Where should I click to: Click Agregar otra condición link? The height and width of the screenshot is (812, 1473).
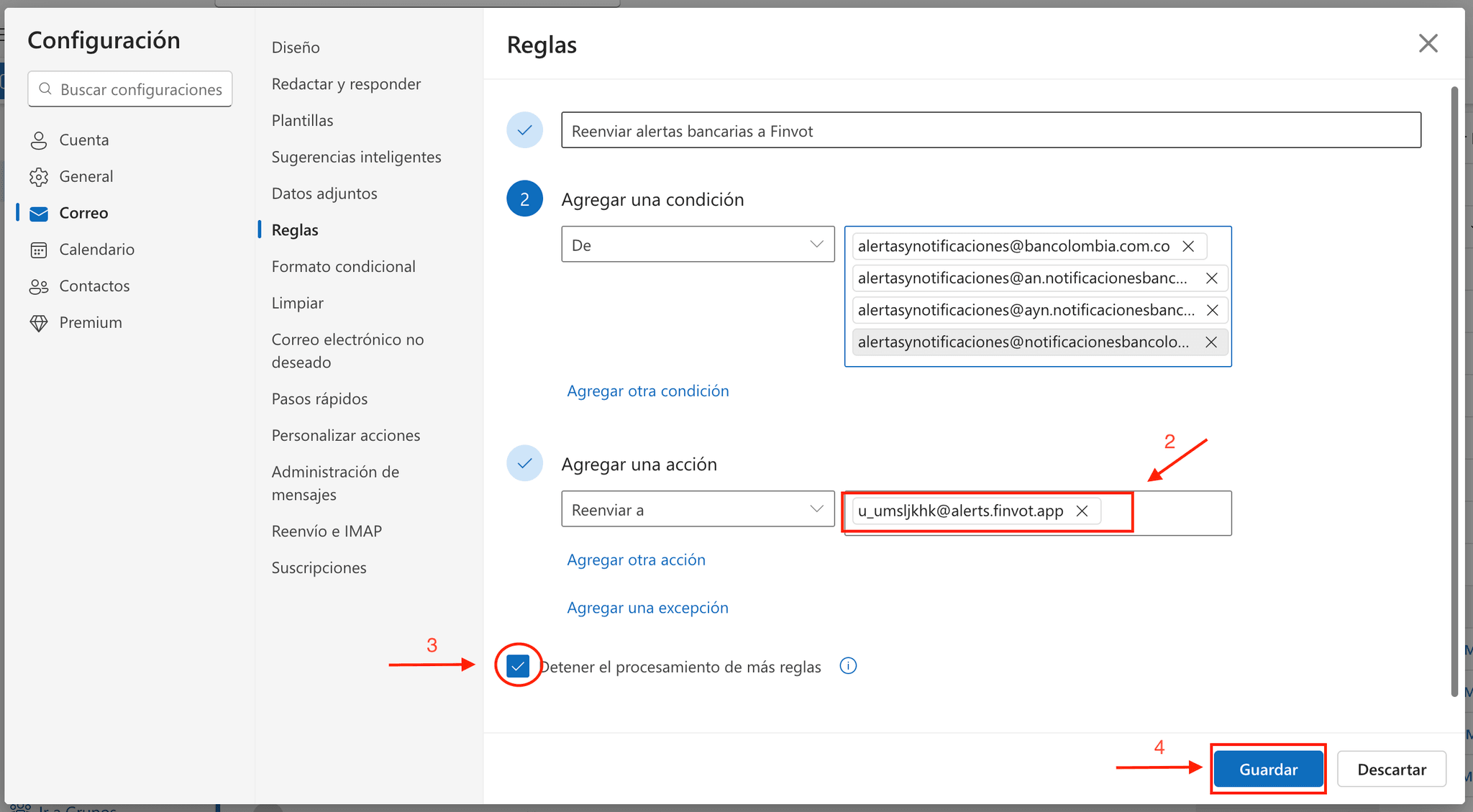tap(647, 391)
